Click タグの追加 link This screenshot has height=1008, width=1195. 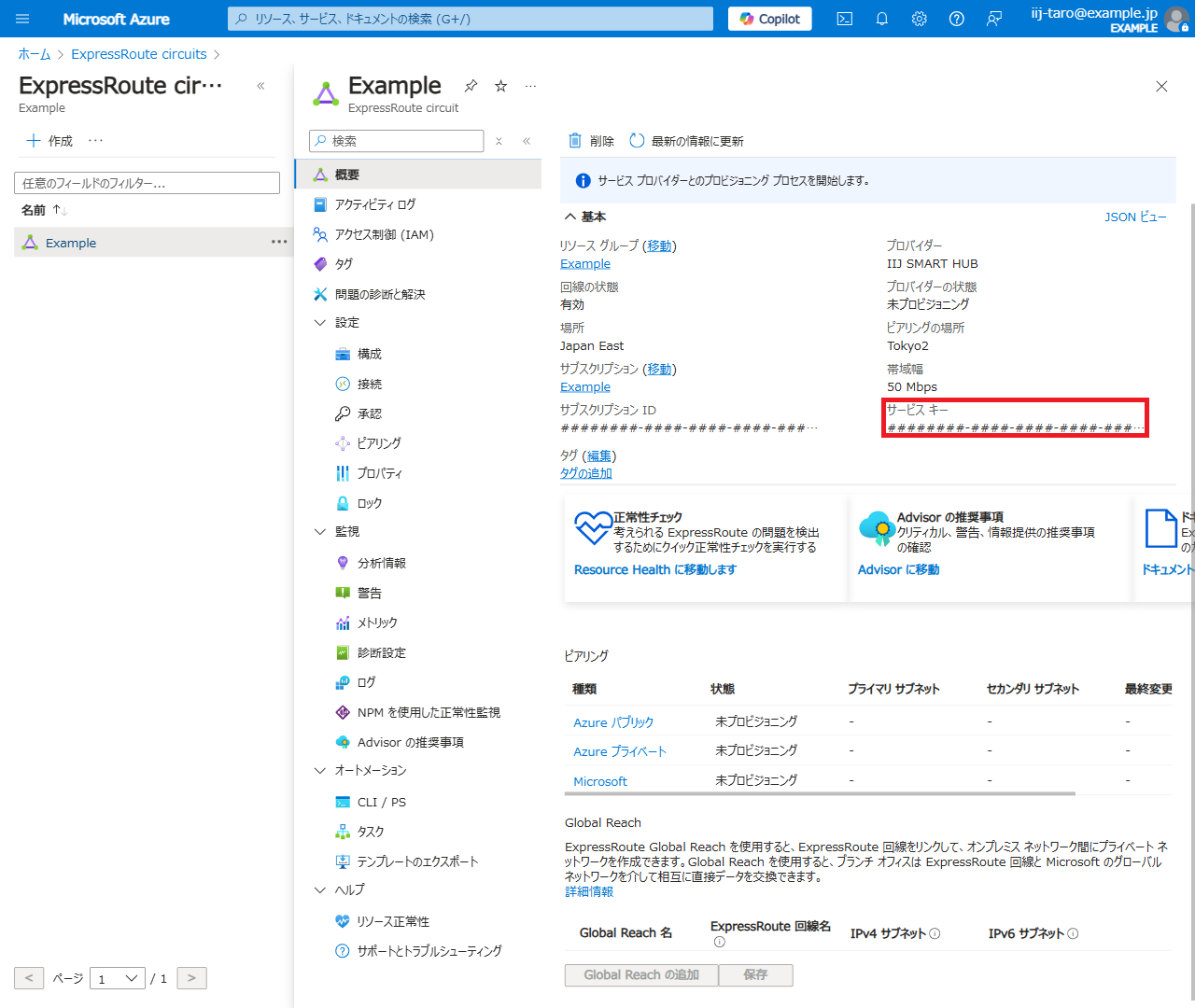(x=586, y=473)
